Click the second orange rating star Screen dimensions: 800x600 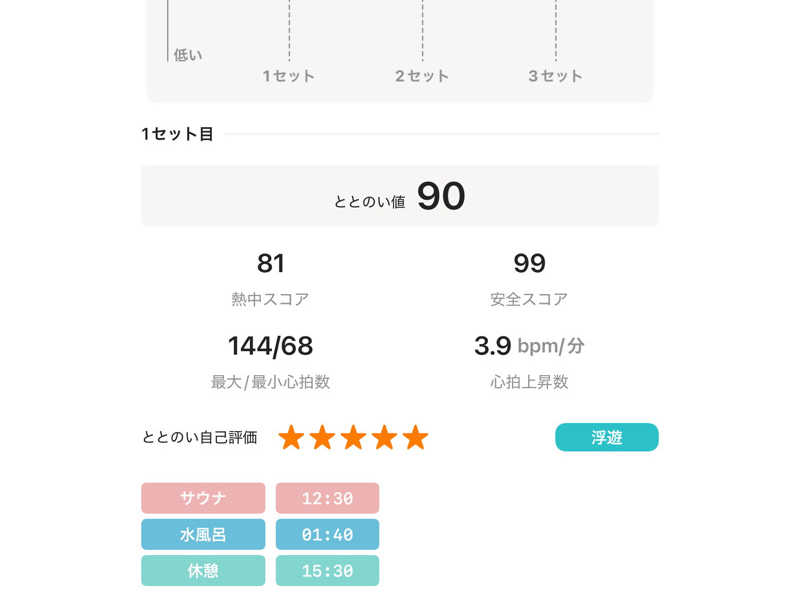(322, 438)
